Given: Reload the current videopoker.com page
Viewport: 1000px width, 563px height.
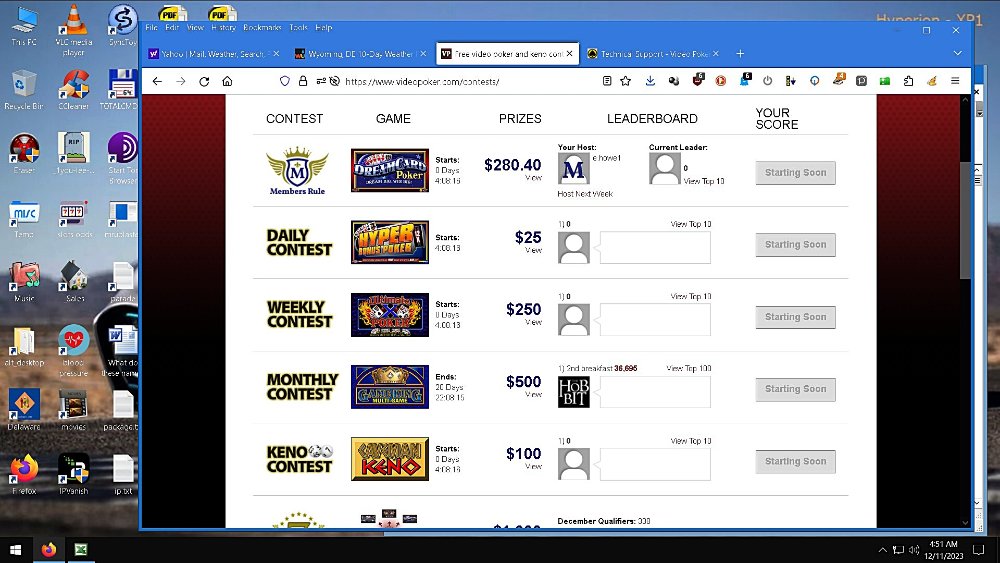Looking at the screenshot, I should point(204,81).
